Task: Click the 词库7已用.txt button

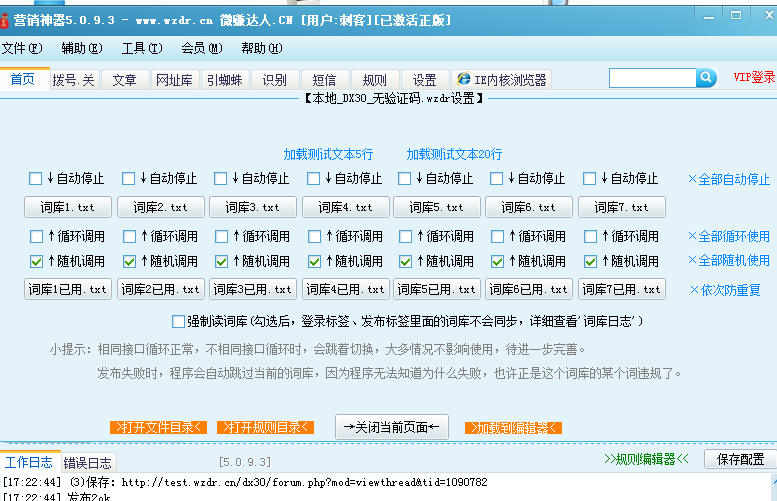Action: pos(621,289)
